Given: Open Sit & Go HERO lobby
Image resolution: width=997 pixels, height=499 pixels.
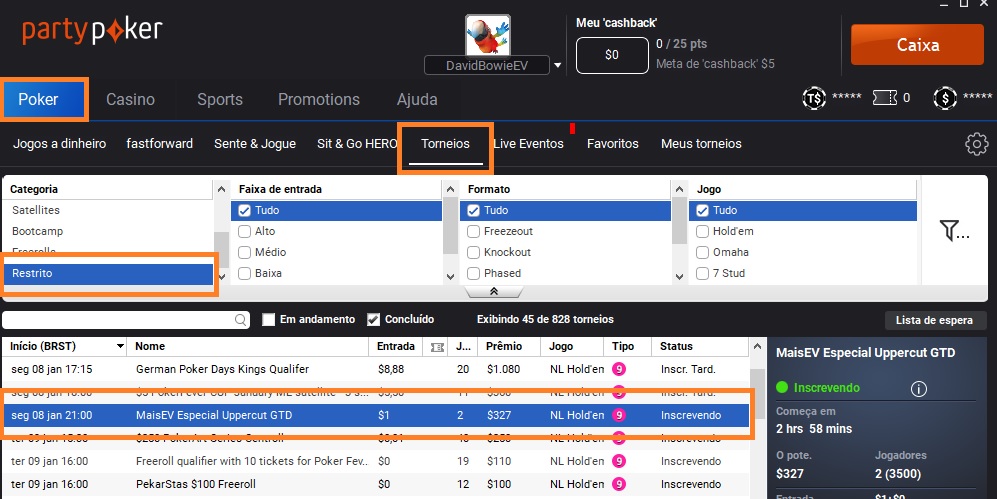Looking at the screenshot, I should pos(357,144).
